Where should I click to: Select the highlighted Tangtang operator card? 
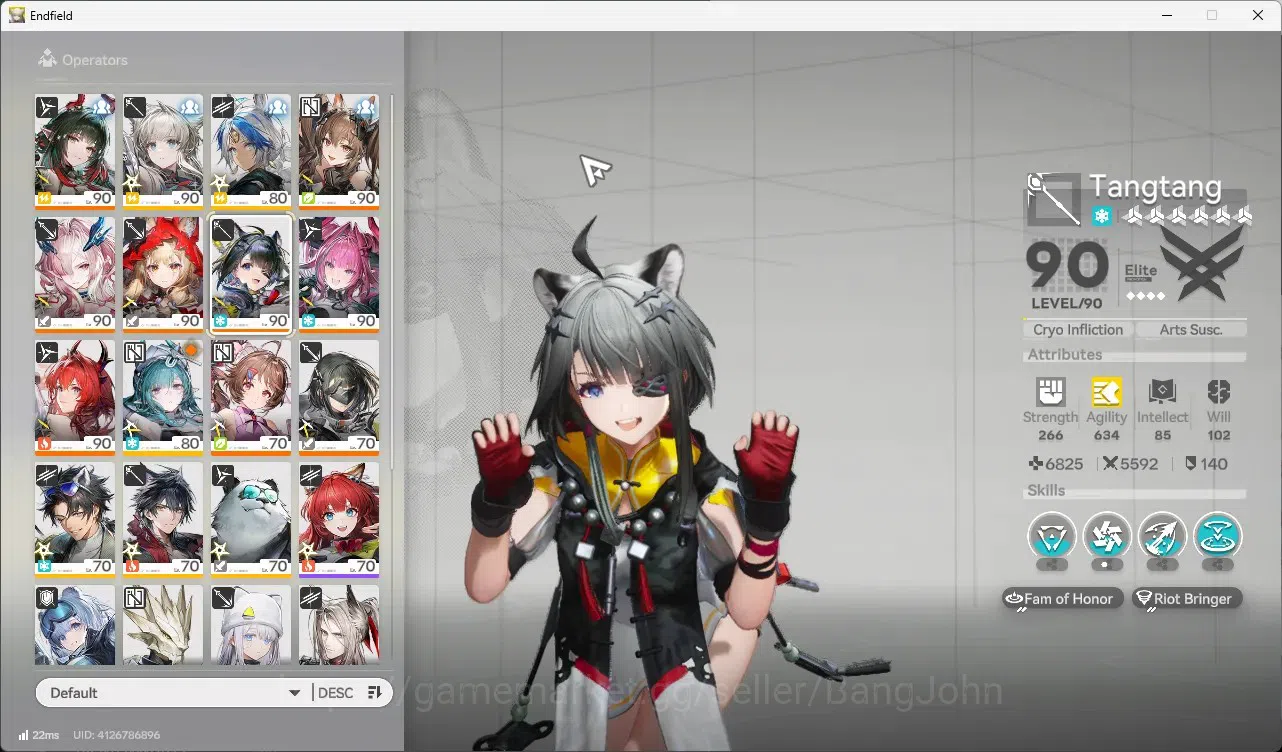coord(251,274)
